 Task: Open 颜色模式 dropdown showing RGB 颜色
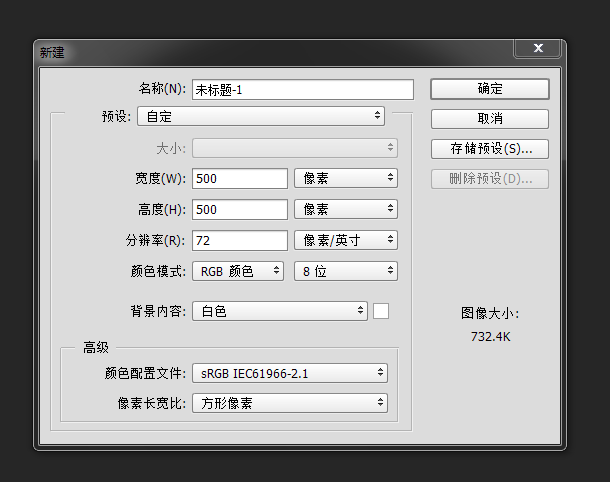tap(238, 271)
